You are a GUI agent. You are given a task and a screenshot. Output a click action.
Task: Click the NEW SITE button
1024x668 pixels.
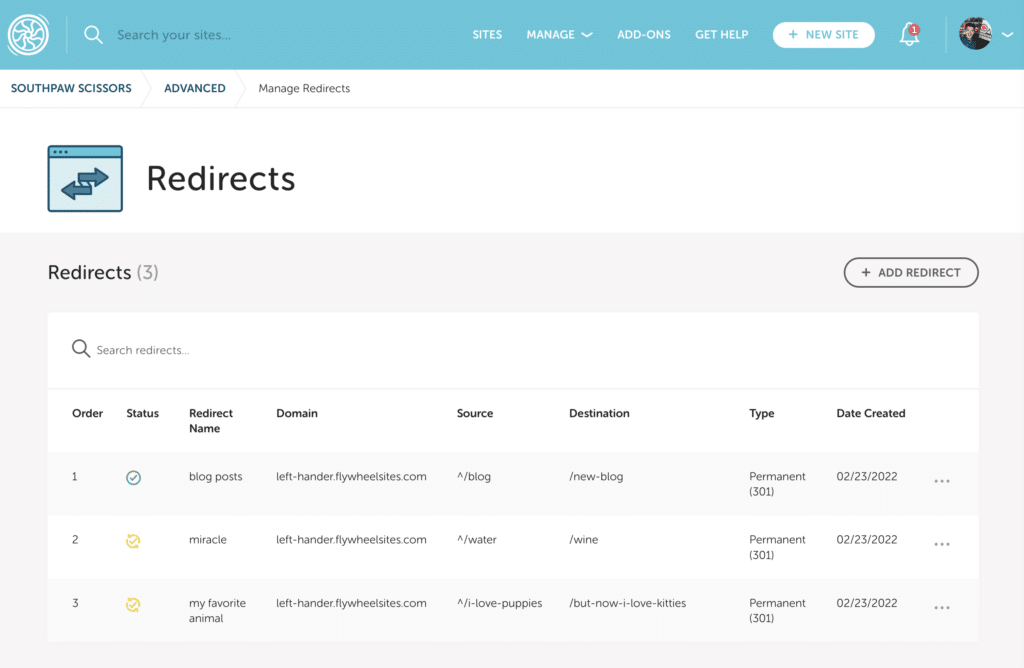[x=823, y=34]
